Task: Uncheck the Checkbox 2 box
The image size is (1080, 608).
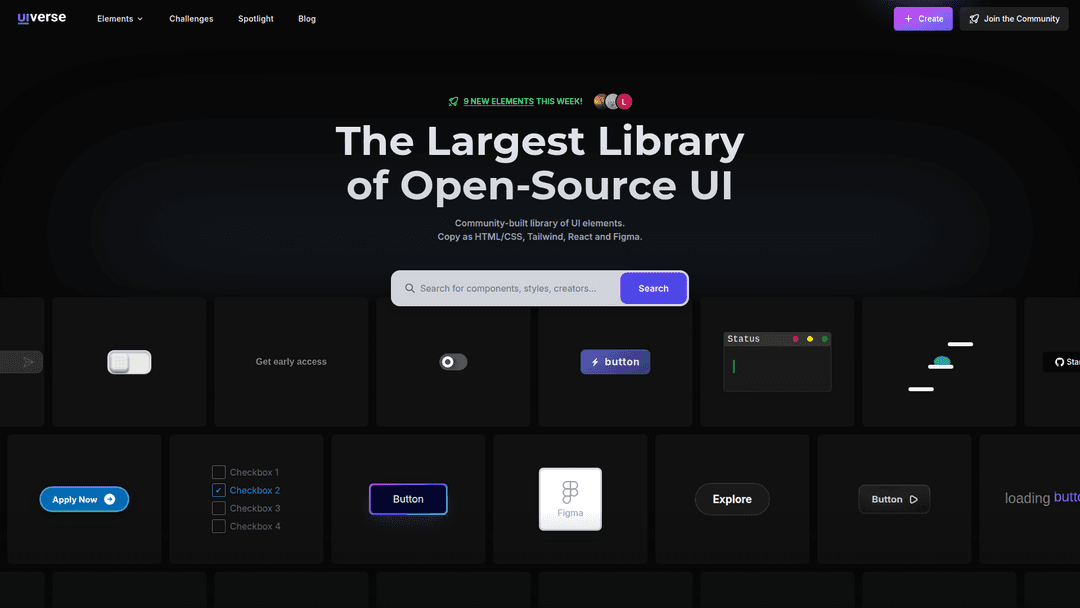Action: (219, 490)
